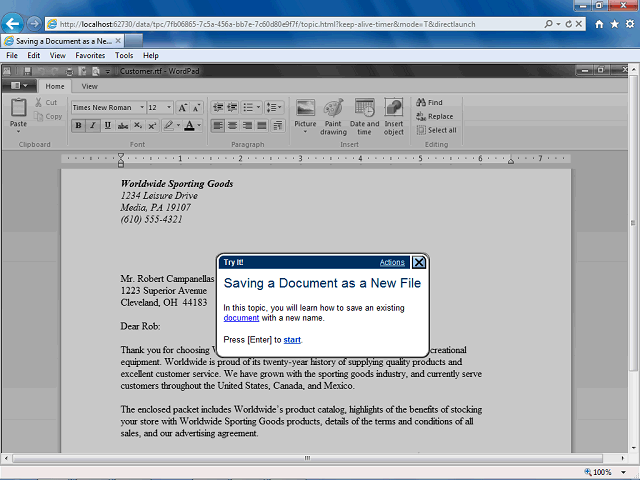The height and width of the screenshot is (480, 640).
Task: Open browser Favorites star icon
Action: click(x=614, y=24)
